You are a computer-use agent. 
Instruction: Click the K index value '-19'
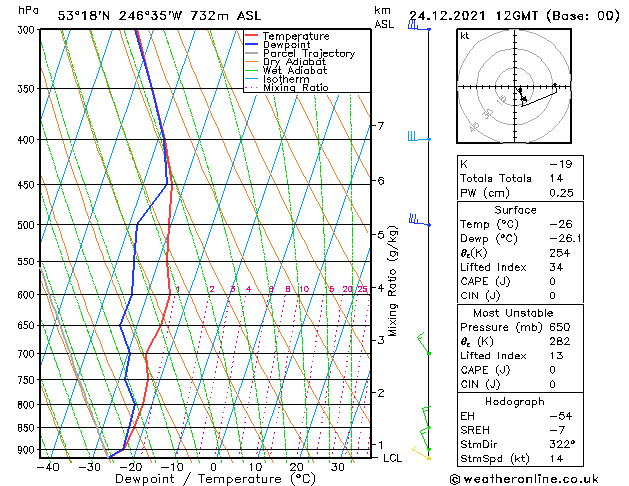pos(561,164)
